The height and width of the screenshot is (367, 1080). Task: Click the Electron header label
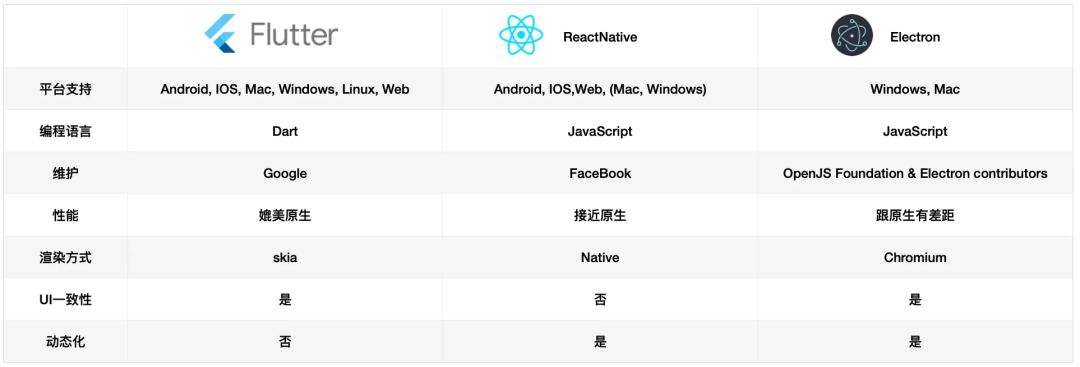(x=915, y=37)
